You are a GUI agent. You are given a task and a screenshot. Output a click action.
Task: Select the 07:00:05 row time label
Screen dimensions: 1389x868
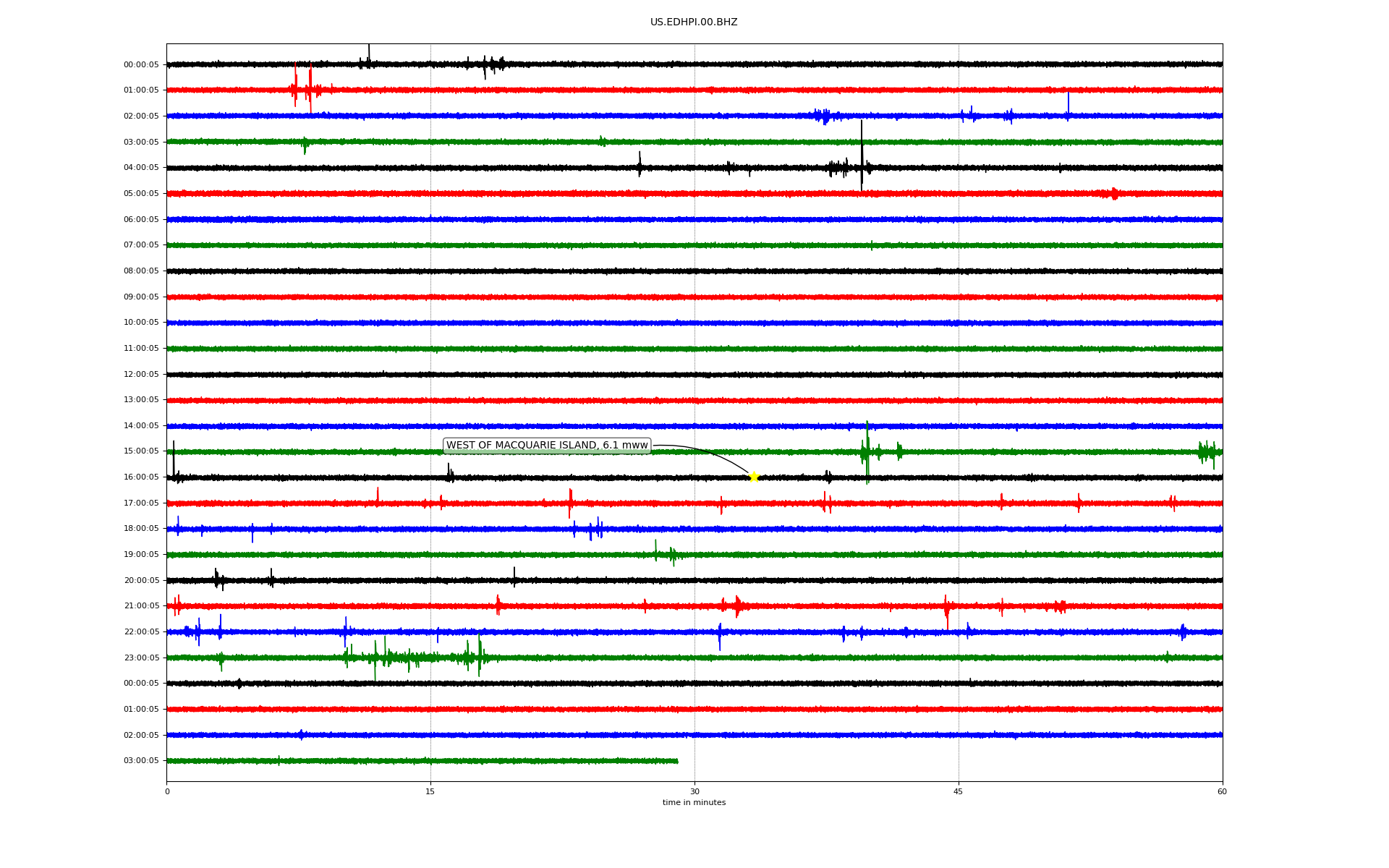(141, 245)
